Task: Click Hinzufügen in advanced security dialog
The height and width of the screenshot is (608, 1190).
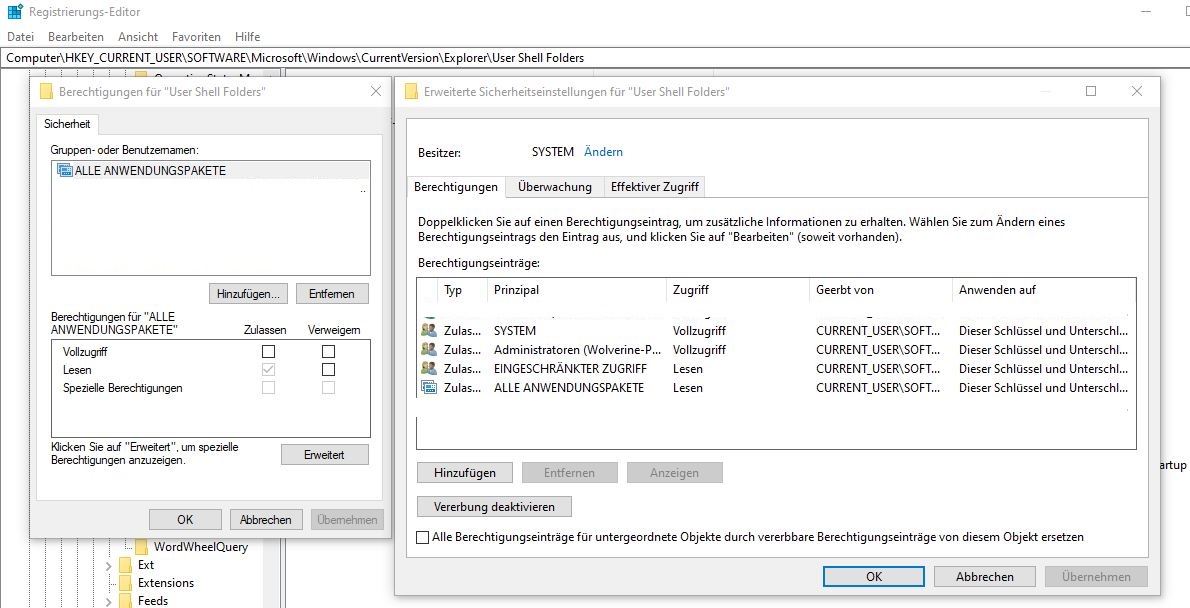Action: [x=464, y=472]
